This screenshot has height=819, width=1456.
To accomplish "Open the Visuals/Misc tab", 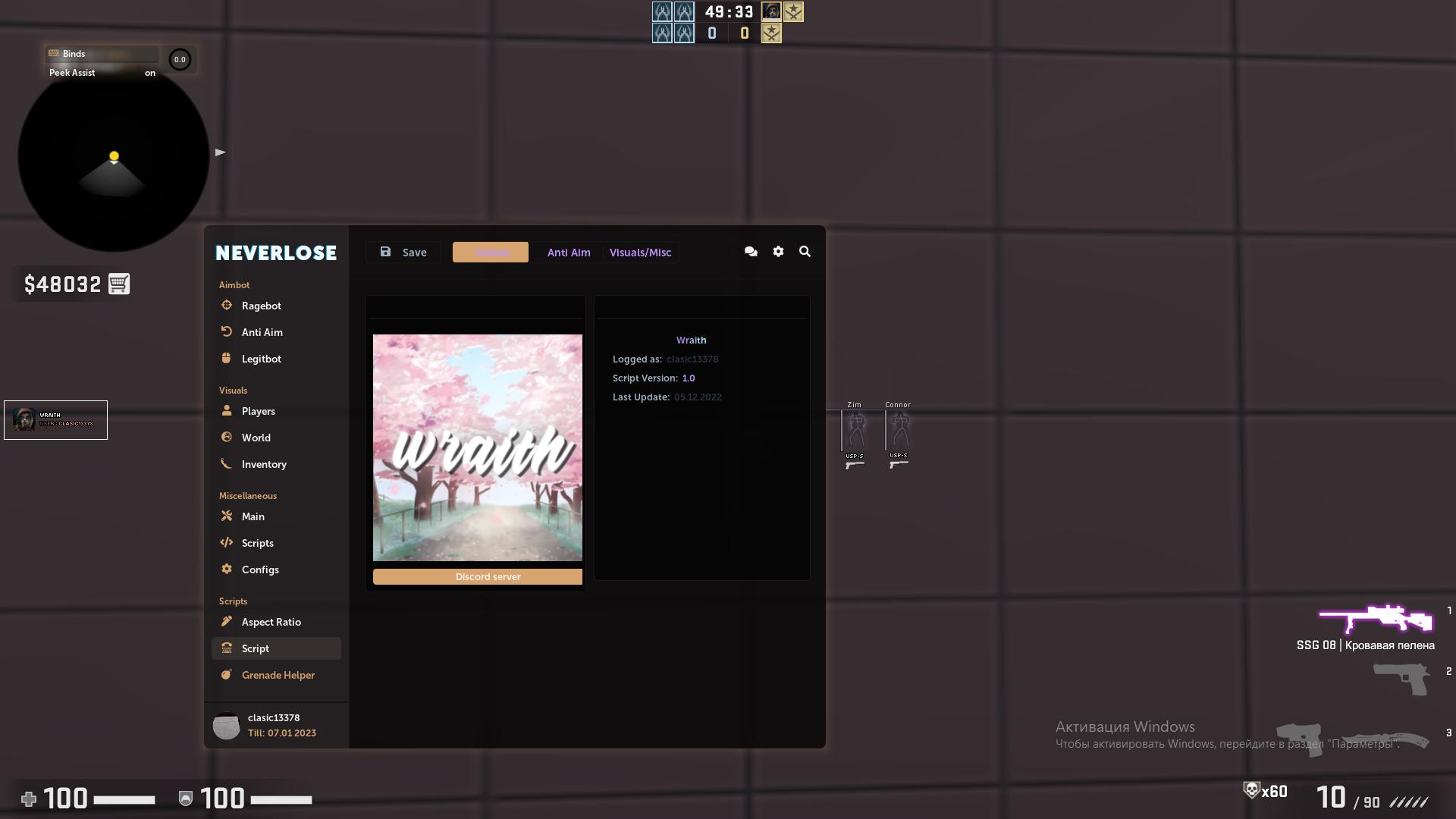I will (x=640, y=252).
